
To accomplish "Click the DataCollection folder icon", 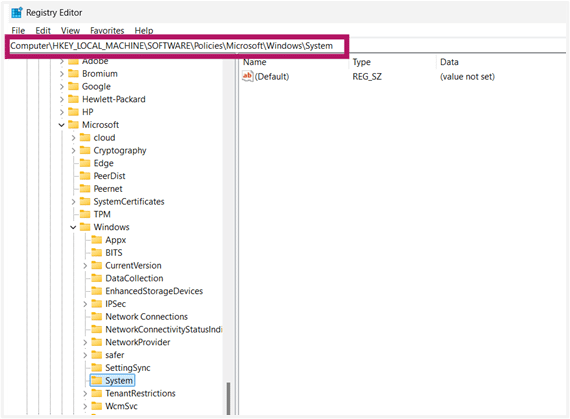I will (96, 278).
